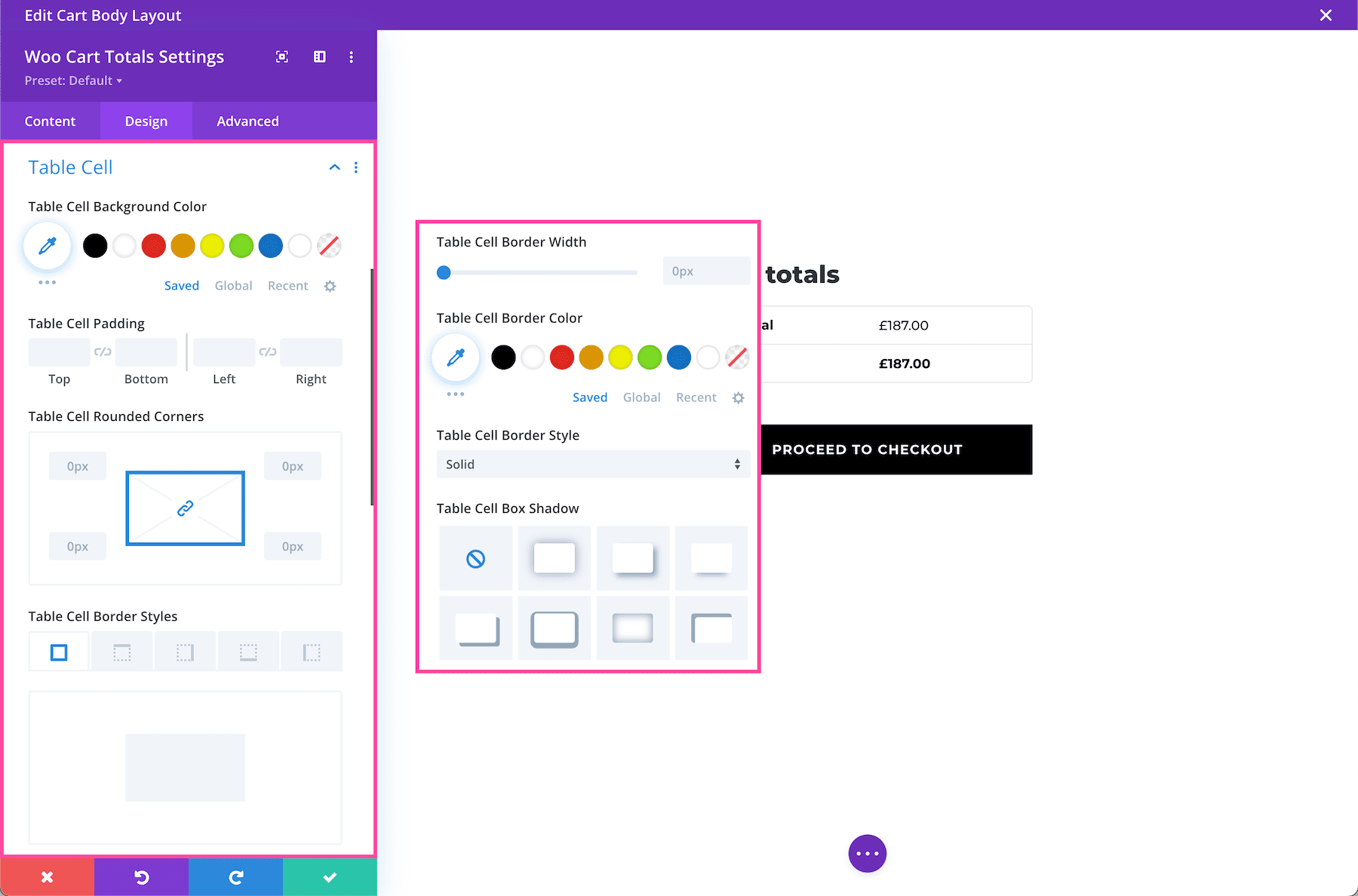
Task: Switch to the Advanced tab
Action: 247,121
